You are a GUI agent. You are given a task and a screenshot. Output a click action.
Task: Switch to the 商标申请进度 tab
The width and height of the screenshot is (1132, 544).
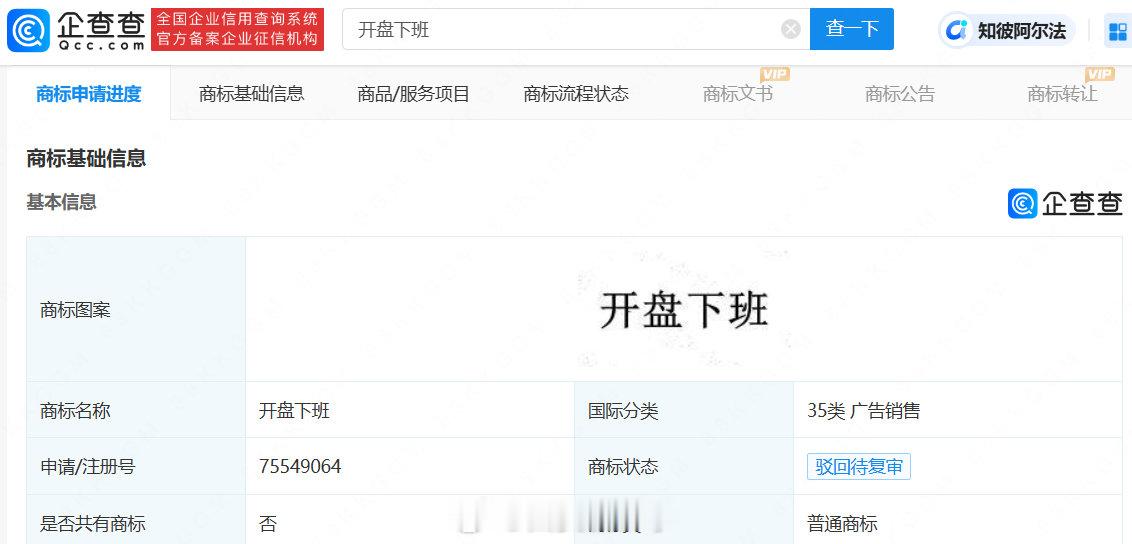pos(89,94)
